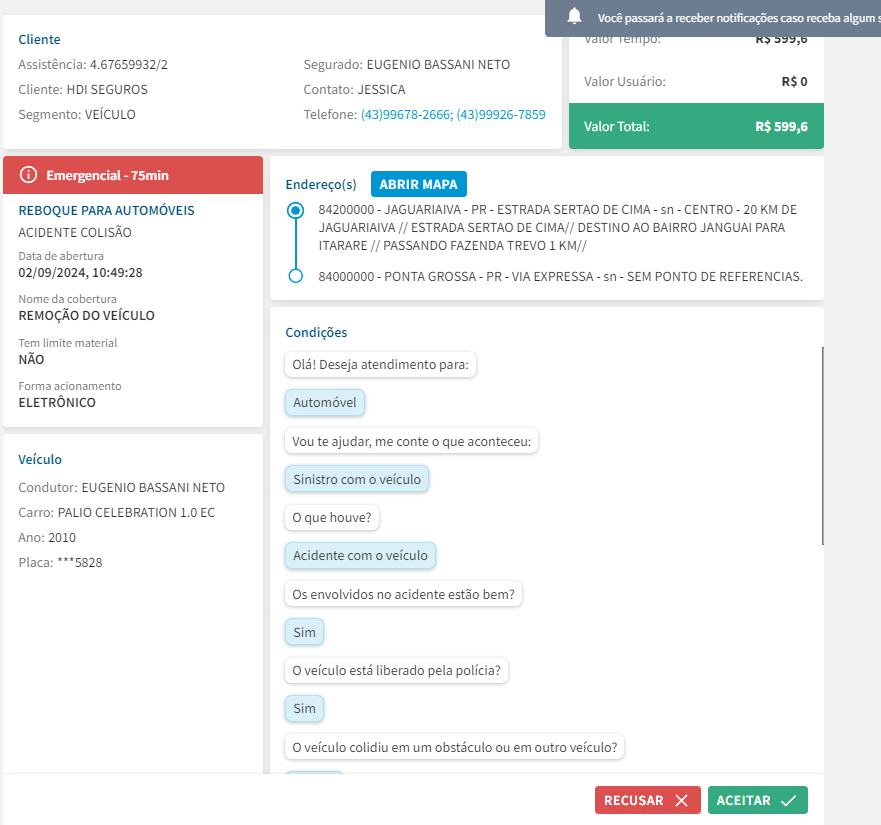Accept the request with ACEITAR button
The height and width of the screenshot is (825, 881).
coord(757,800)
